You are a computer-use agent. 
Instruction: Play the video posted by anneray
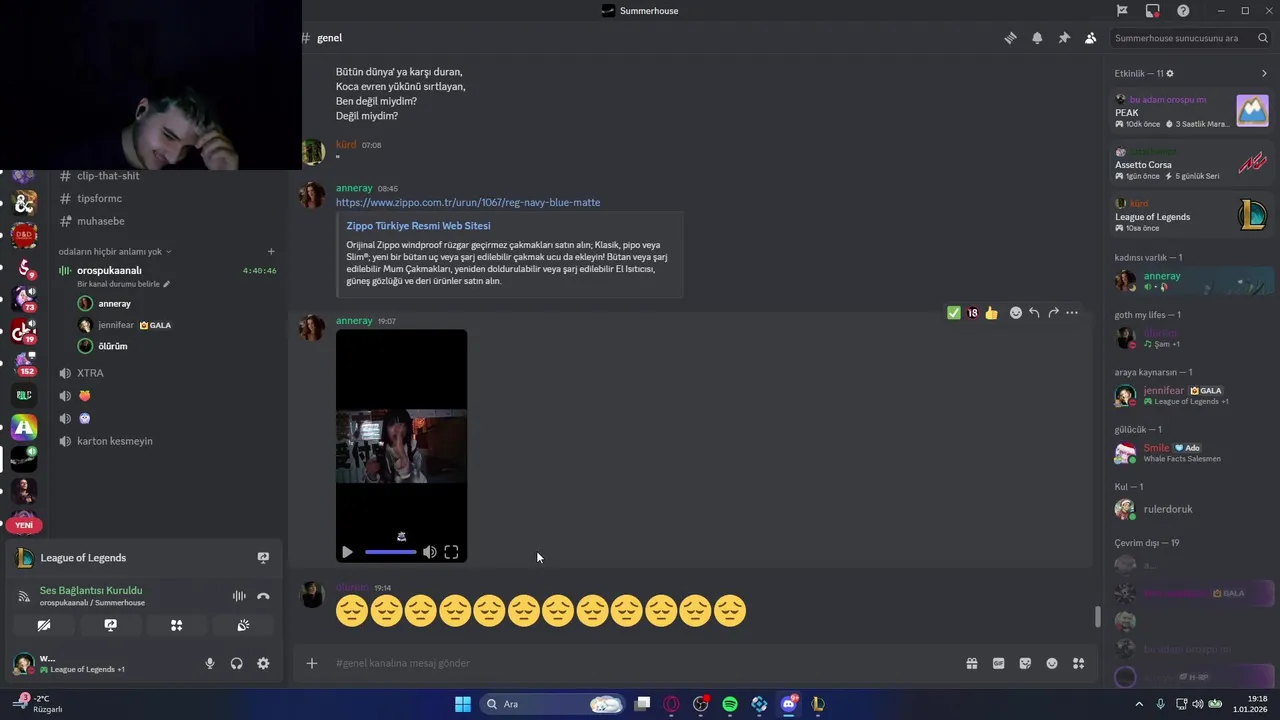tap(347, 552)
